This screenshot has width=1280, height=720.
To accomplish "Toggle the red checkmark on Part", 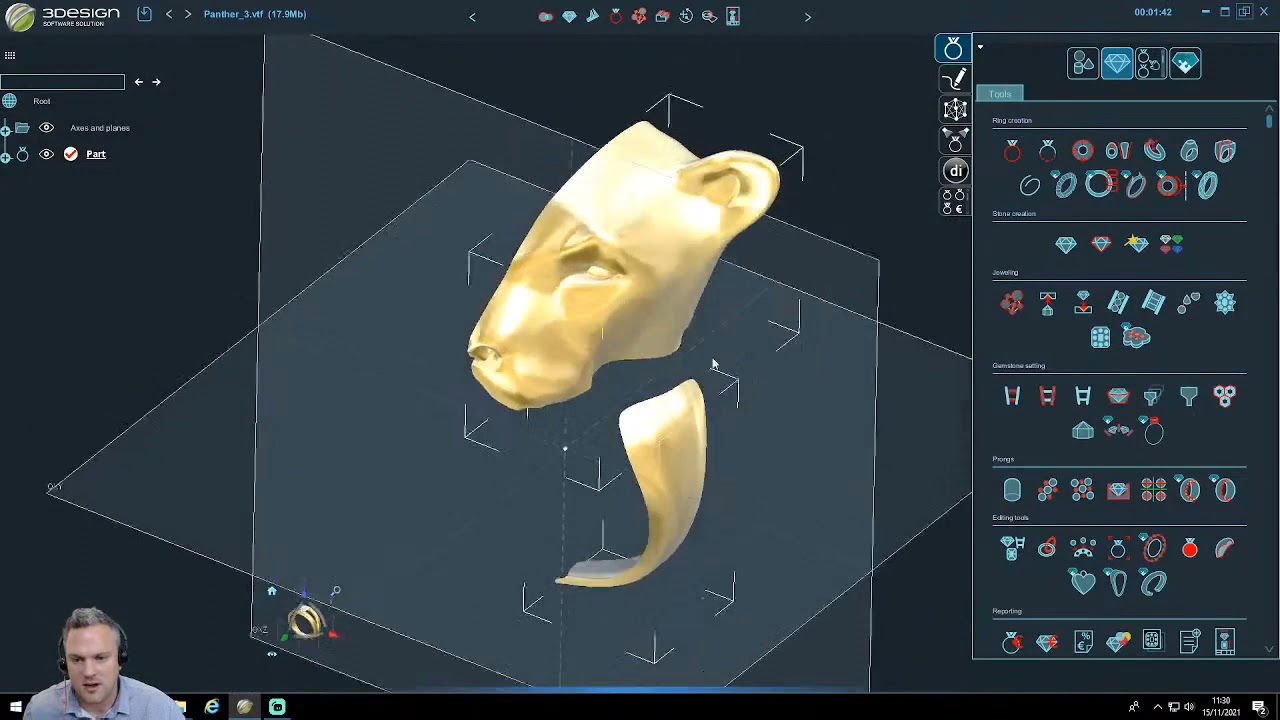I will (x=71, y=154).
